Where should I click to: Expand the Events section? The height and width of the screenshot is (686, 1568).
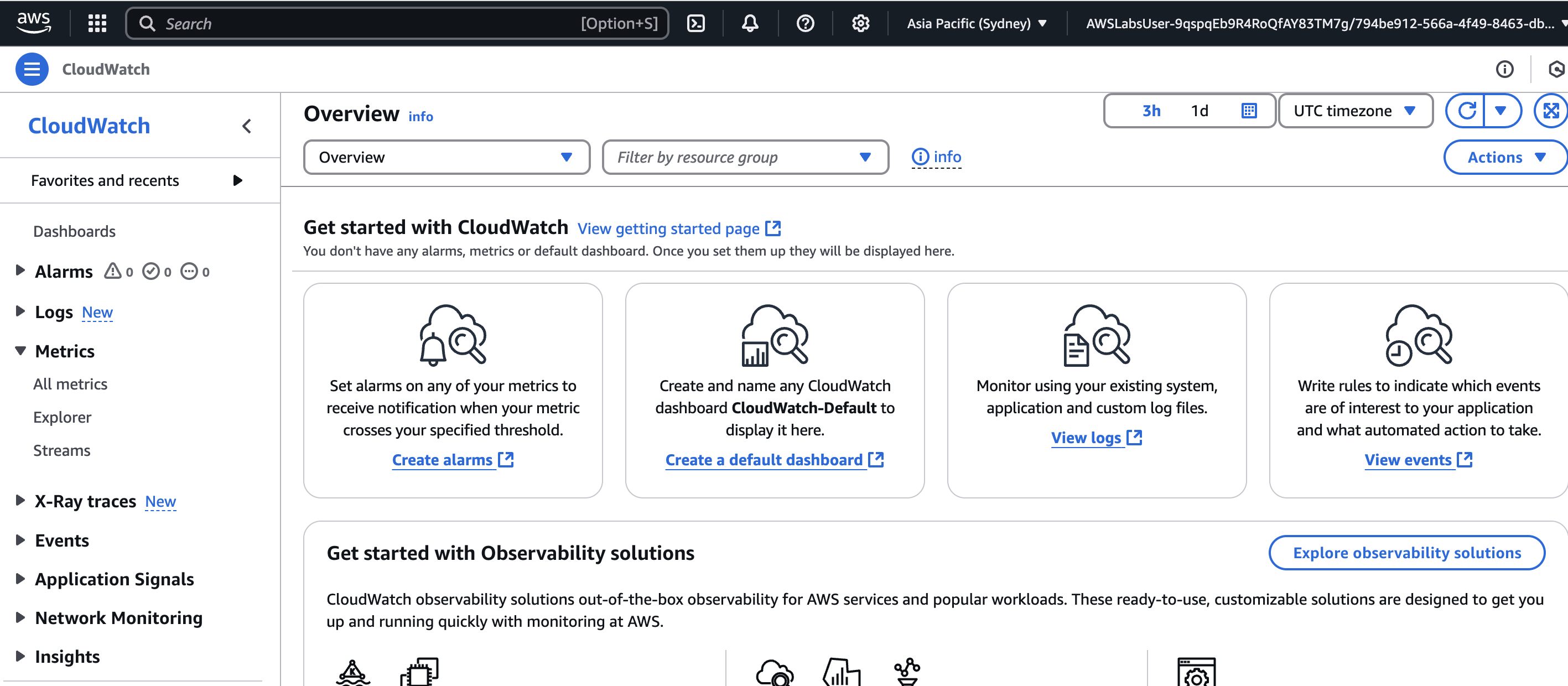click(x=20, y=540)
